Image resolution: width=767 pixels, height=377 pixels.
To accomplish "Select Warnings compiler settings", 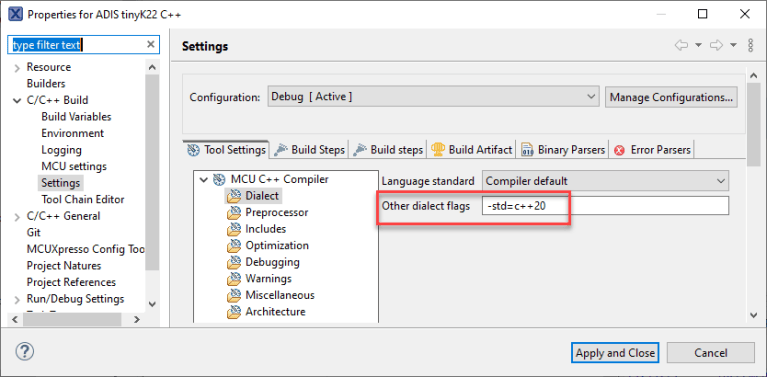I will point(269,279).
